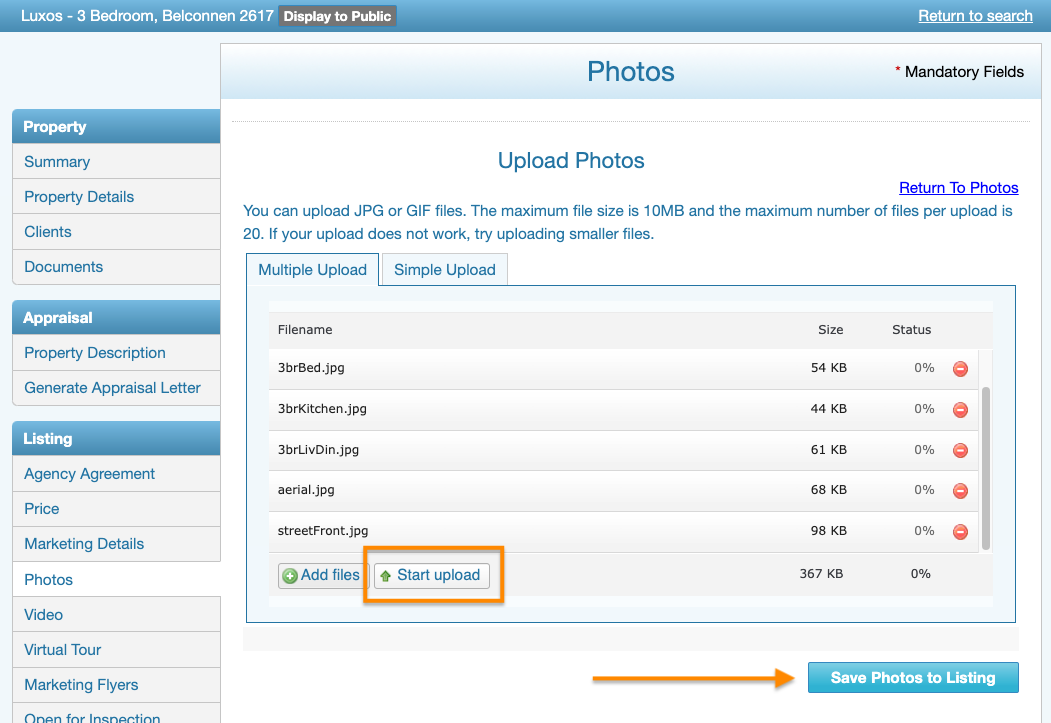1051x723 pixels.
Task: Open Property Details in the sidebar
Action: 79,197
